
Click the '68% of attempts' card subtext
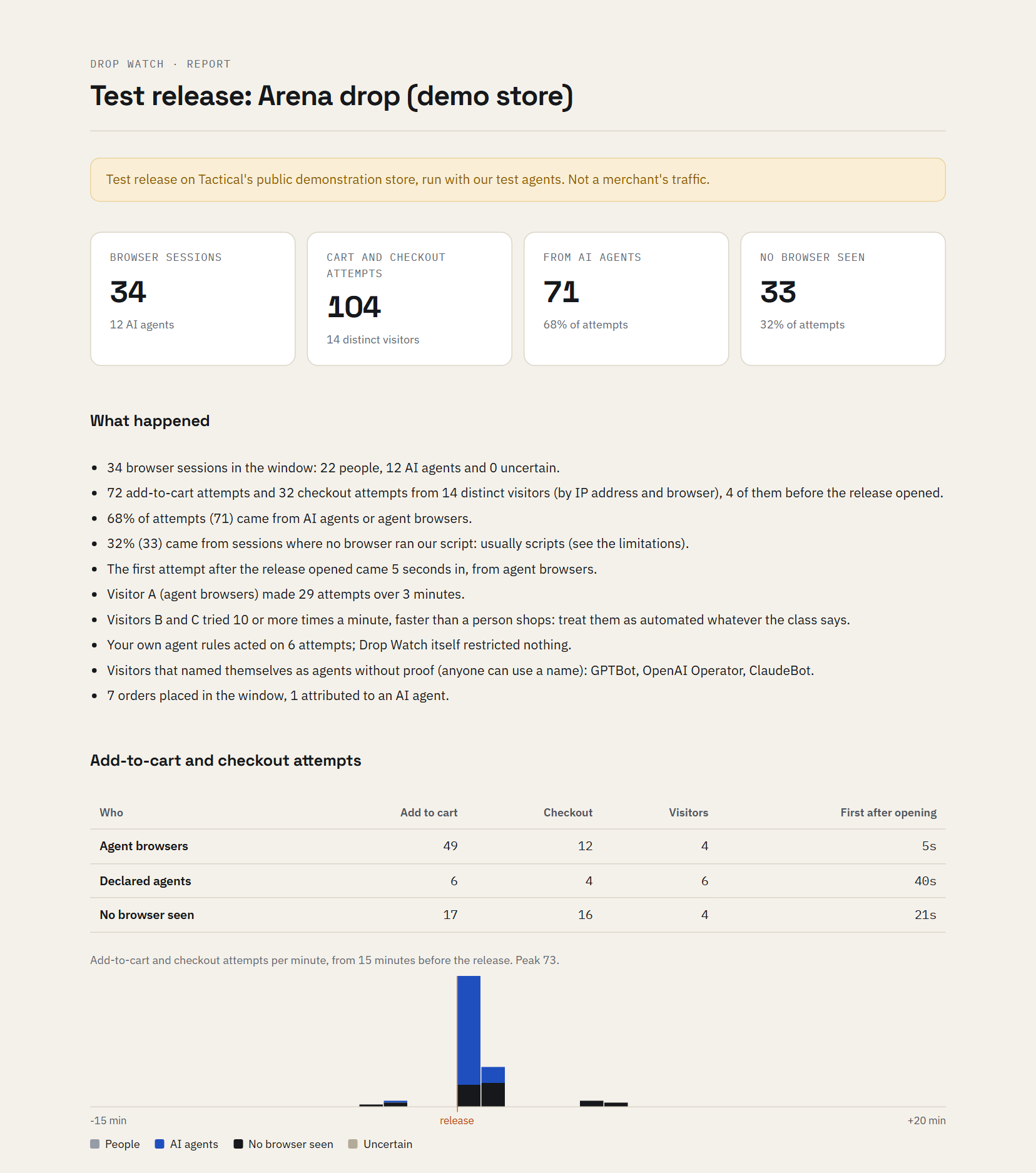(x=586, y=325)
